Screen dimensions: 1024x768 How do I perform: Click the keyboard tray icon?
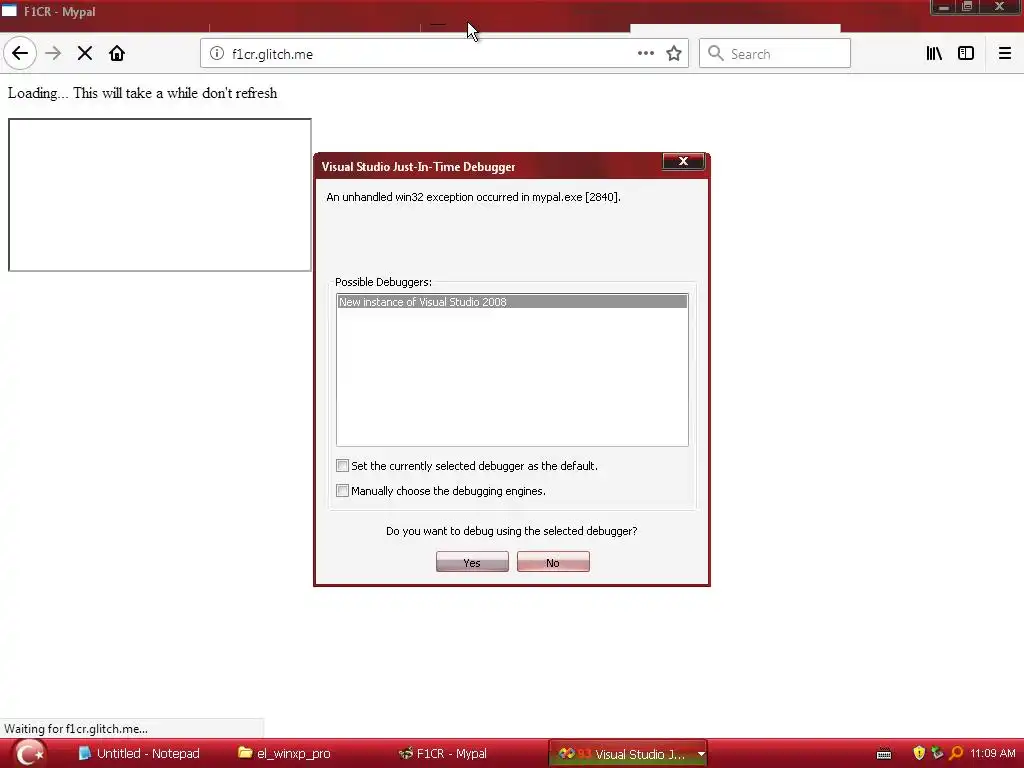pos(884,754)
